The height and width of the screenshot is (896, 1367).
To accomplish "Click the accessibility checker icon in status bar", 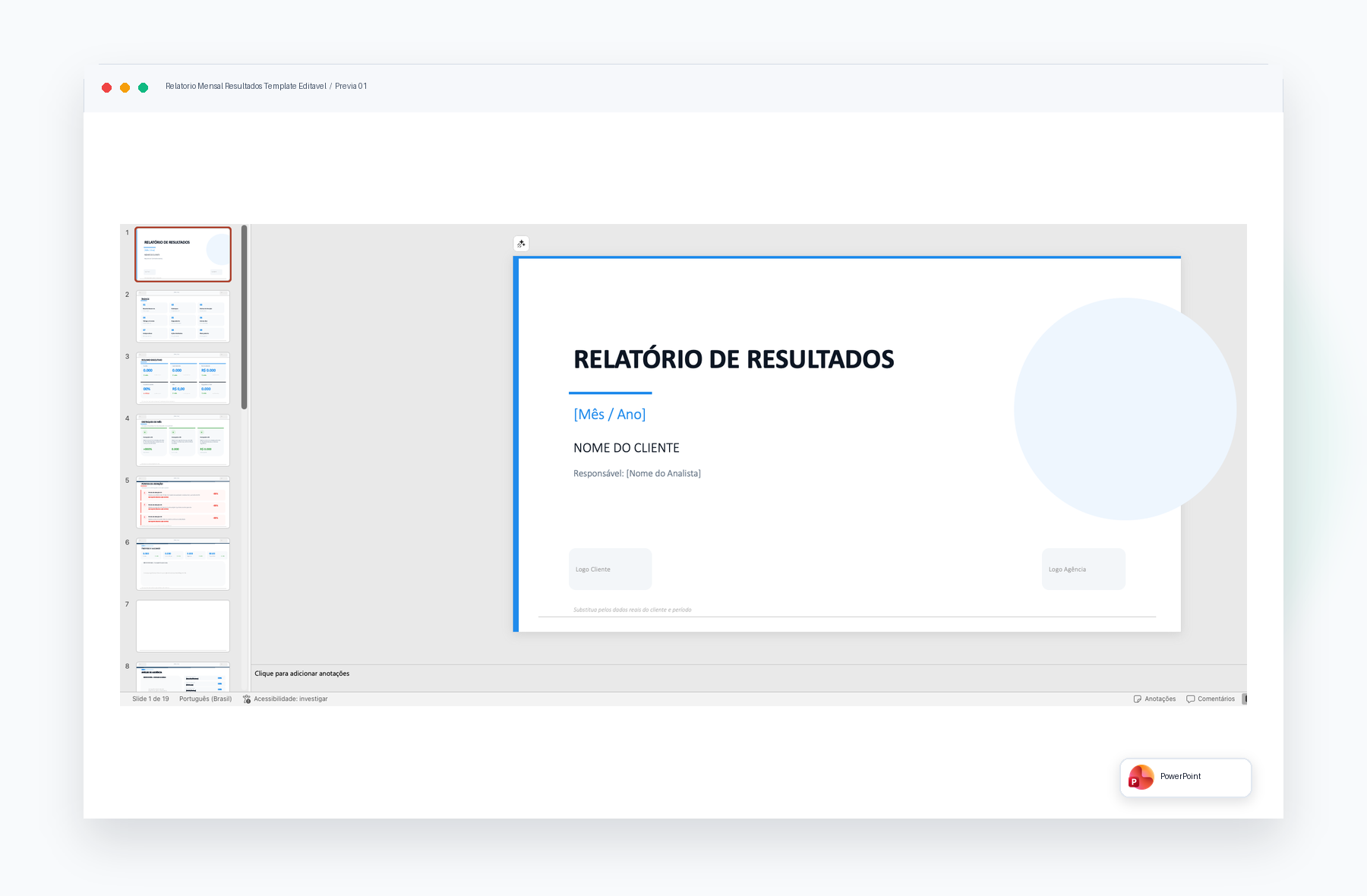I will (247, 699).
